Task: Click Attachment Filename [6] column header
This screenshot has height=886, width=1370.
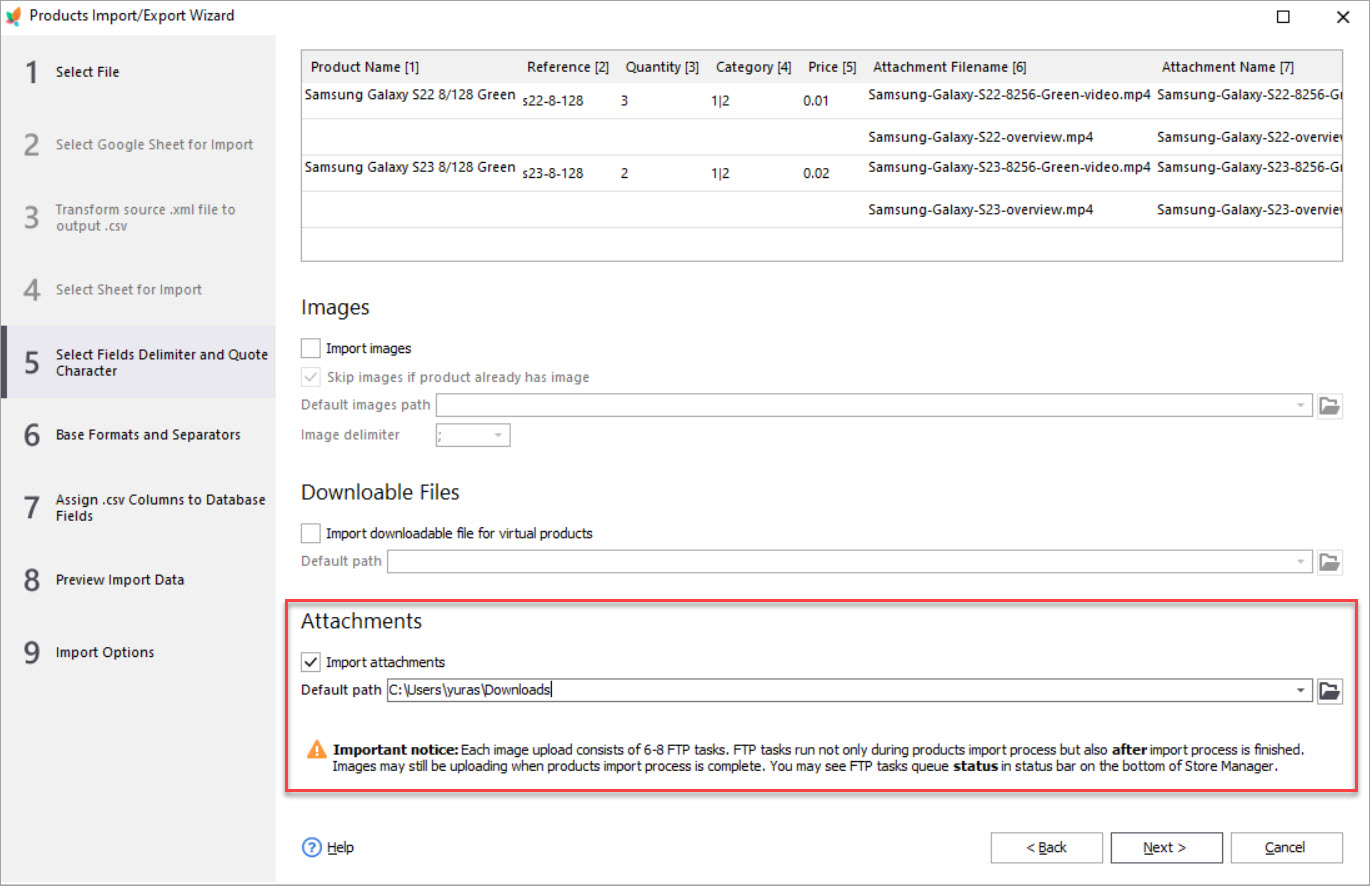Action: tap(949, 67)
